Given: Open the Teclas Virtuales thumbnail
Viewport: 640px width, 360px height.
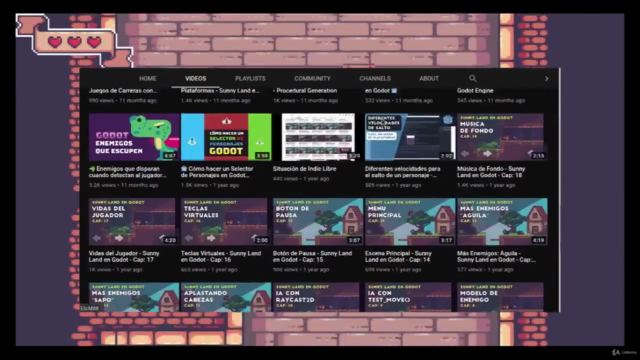Looking at the screenshot, I should [x=225, y=222].
